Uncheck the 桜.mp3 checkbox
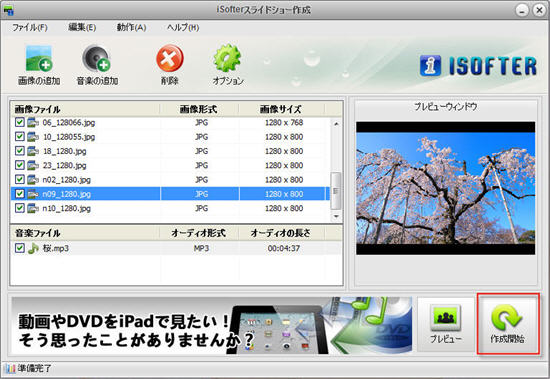The height and width of the screenshot is (379, 550). click(20, 248)
